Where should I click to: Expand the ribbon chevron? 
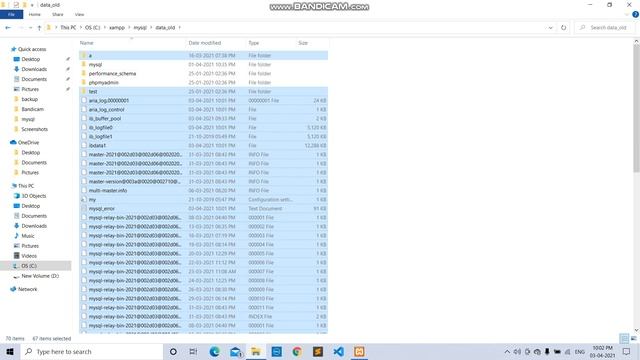click(x=627, y=14)
